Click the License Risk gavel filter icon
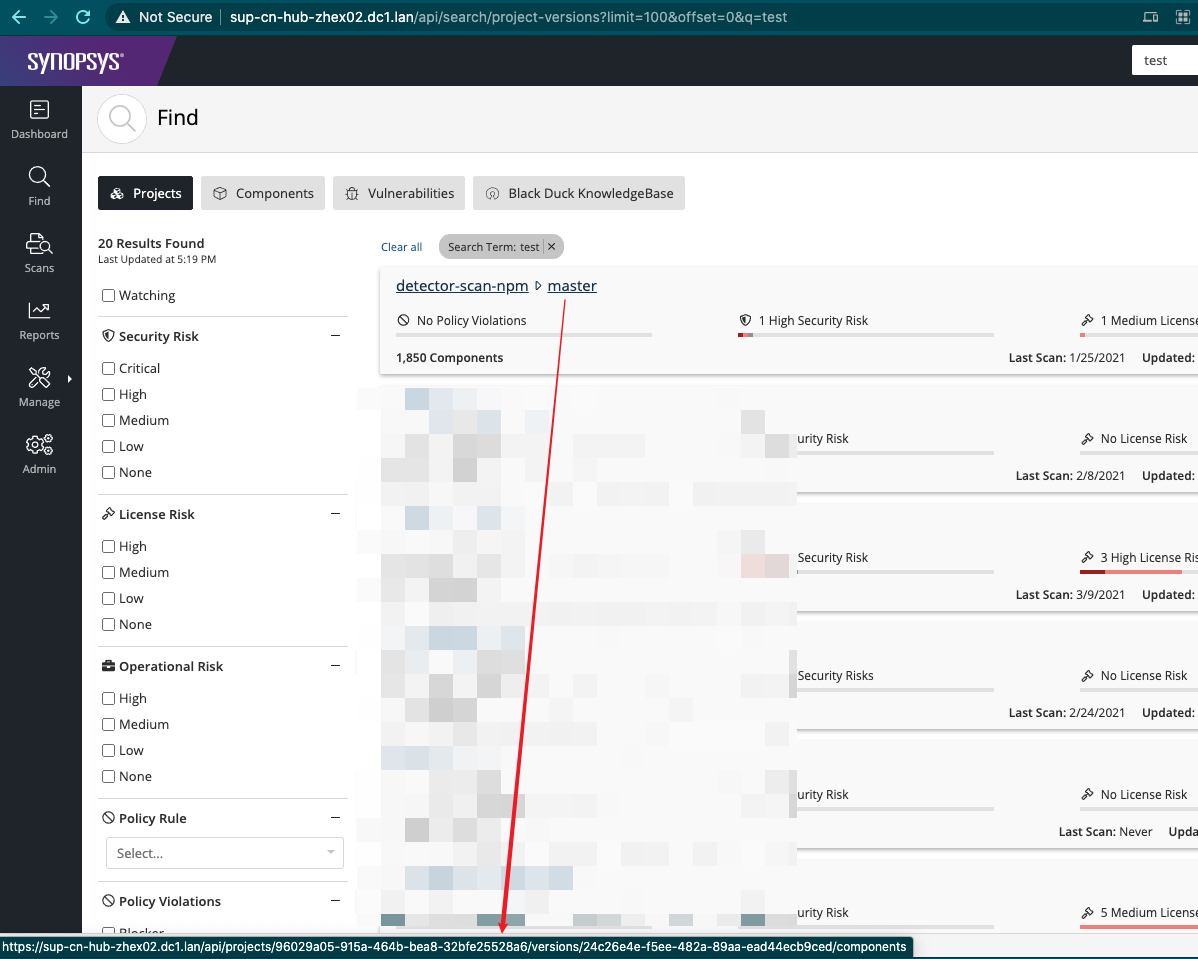 click(108, 514)
